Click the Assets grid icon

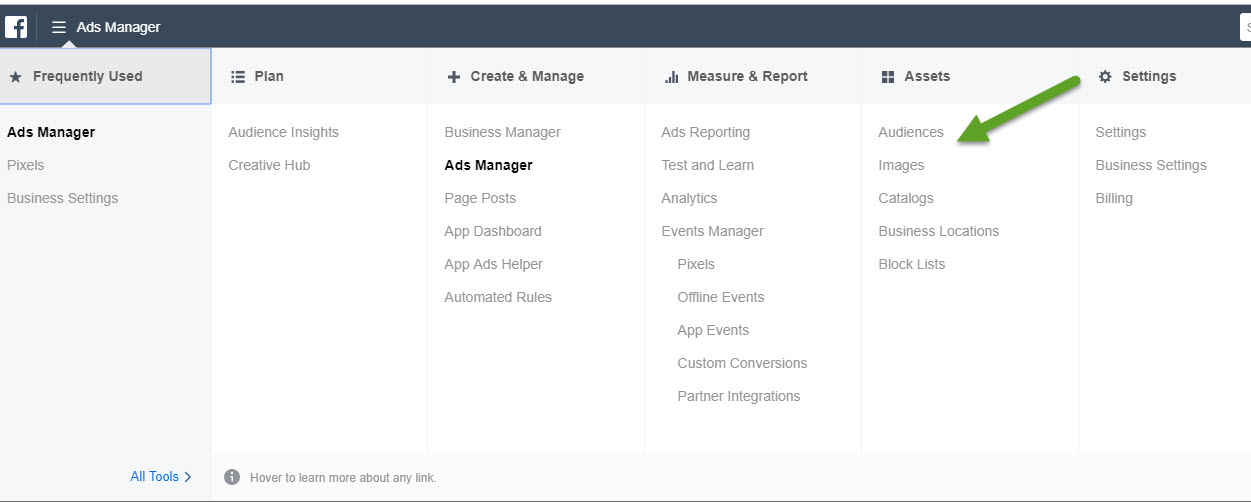tap(888, 76)
